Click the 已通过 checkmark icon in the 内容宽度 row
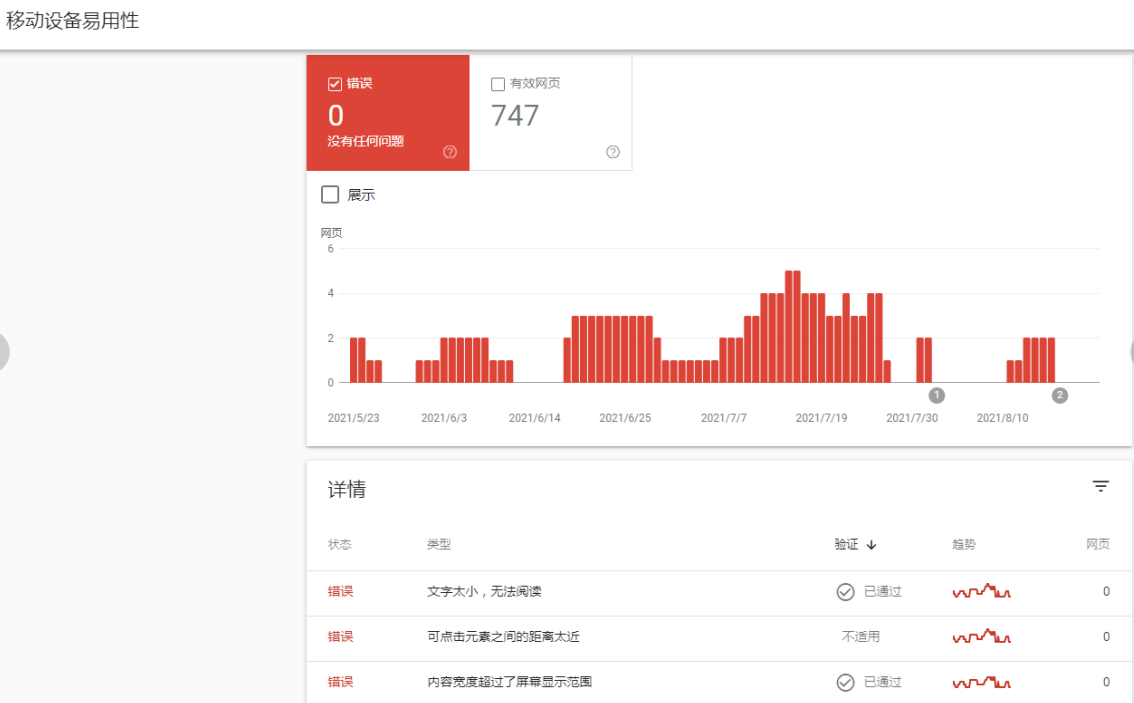 click(x=845, y=682)
